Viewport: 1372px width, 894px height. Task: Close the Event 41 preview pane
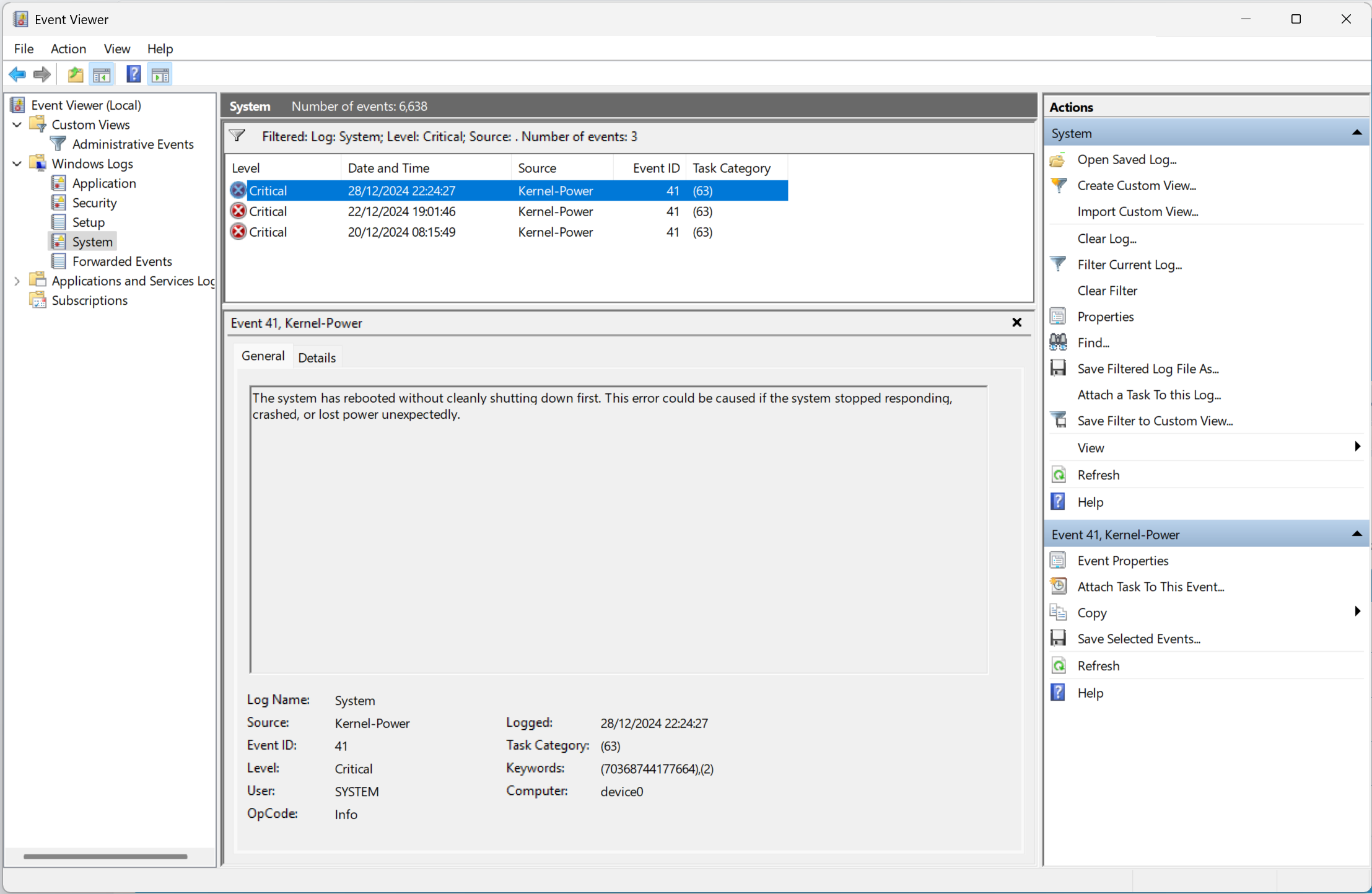pyautogui.click(x=1016, y=322)
